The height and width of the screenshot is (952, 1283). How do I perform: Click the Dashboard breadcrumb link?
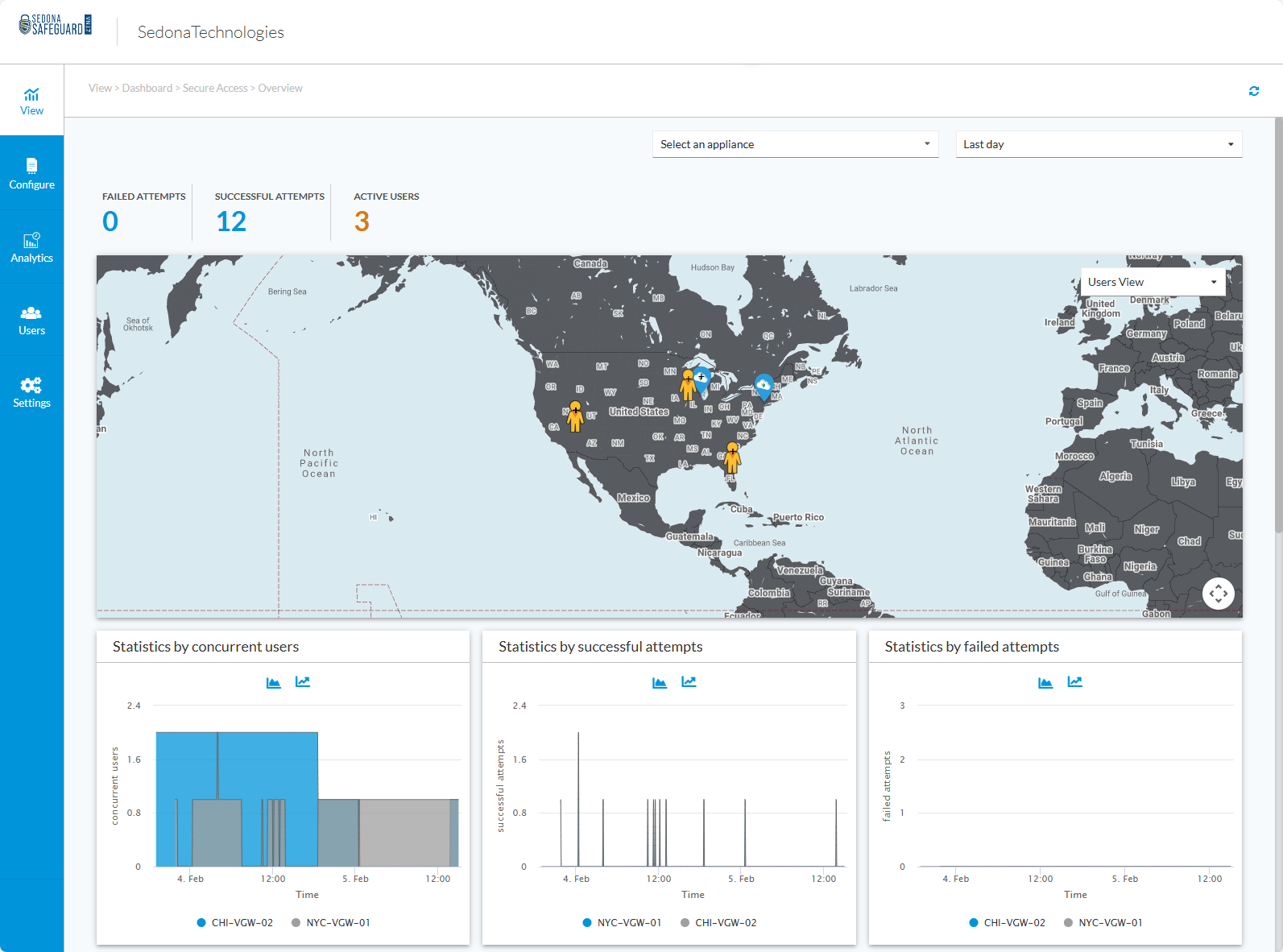coord(147,88)
